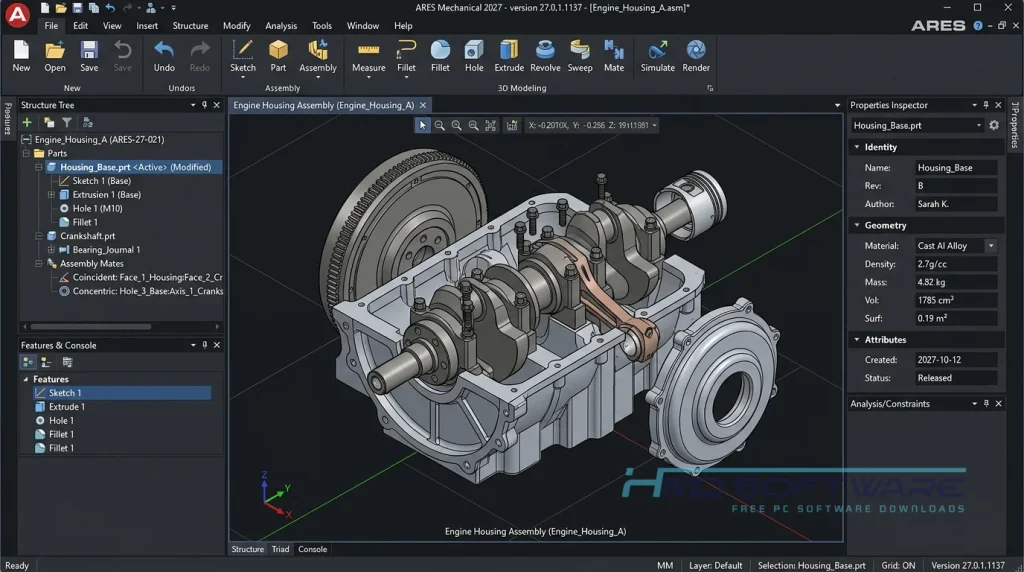Click the green plus icon in Structure Tree
This screenshot has width=1024, height=572.
[27, 122]
